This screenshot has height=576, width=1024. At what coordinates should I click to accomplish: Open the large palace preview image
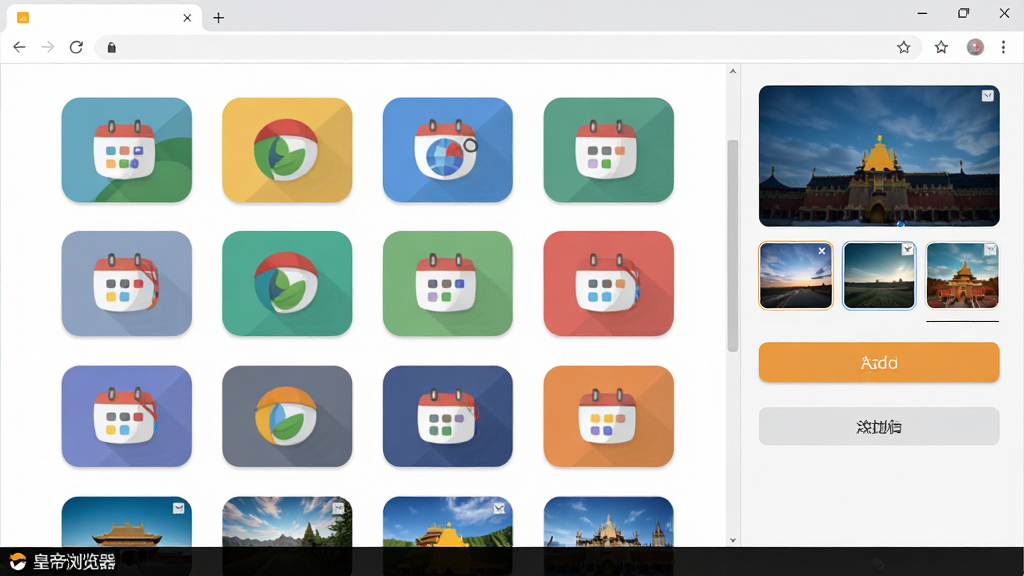879,156
